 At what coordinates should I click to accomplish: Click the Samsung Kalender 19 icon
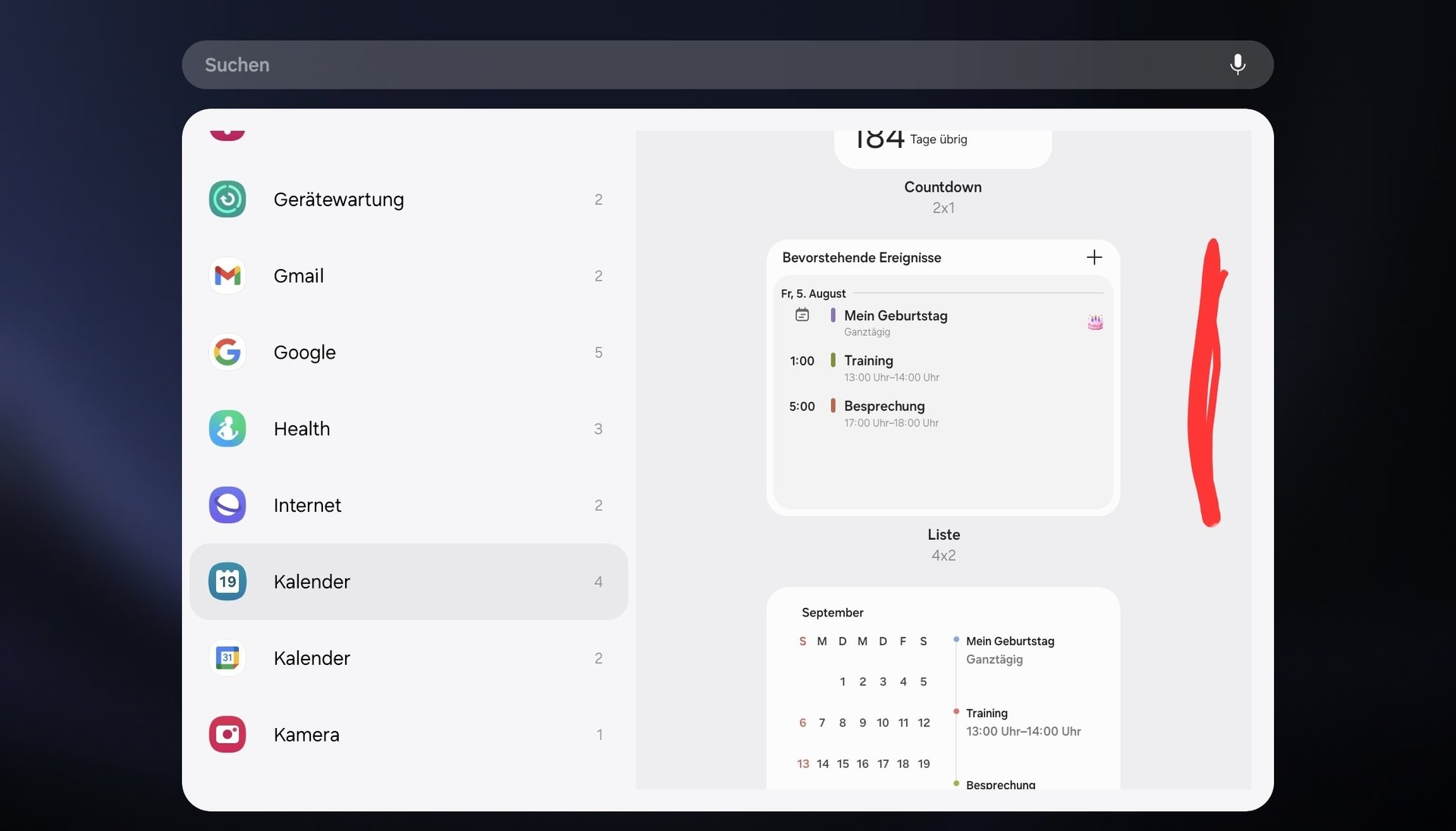click(227, 582)
